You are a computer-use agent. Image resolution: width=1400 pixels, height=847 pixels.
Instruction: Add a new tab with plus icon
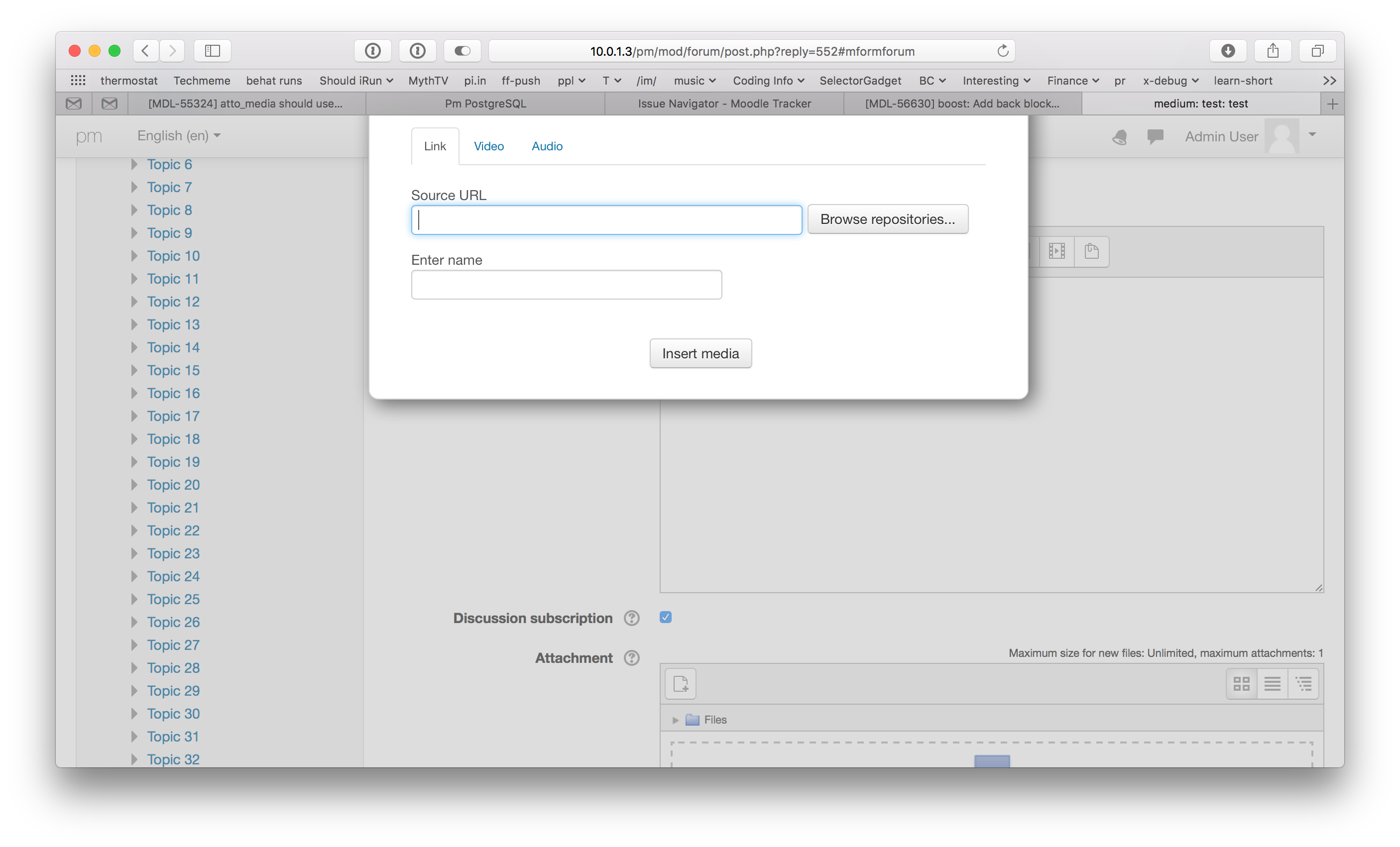[x=1332, y=104]
